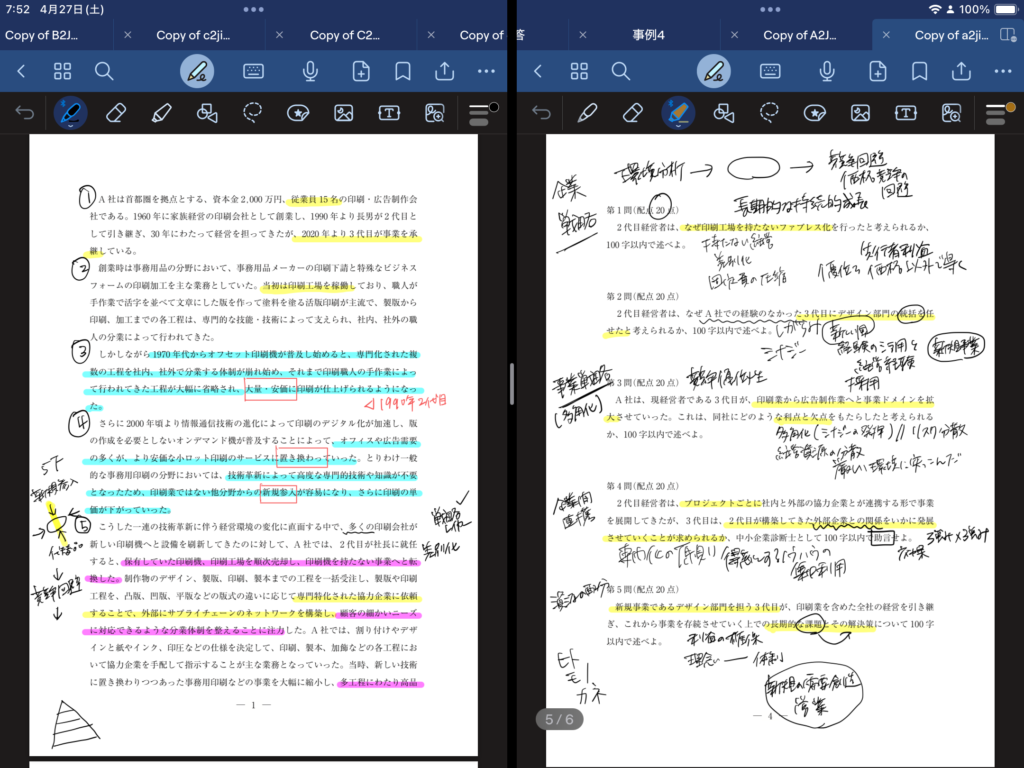Expand stroke thickness options in right pane
The image size is (1024, 768).
(995, 113)
